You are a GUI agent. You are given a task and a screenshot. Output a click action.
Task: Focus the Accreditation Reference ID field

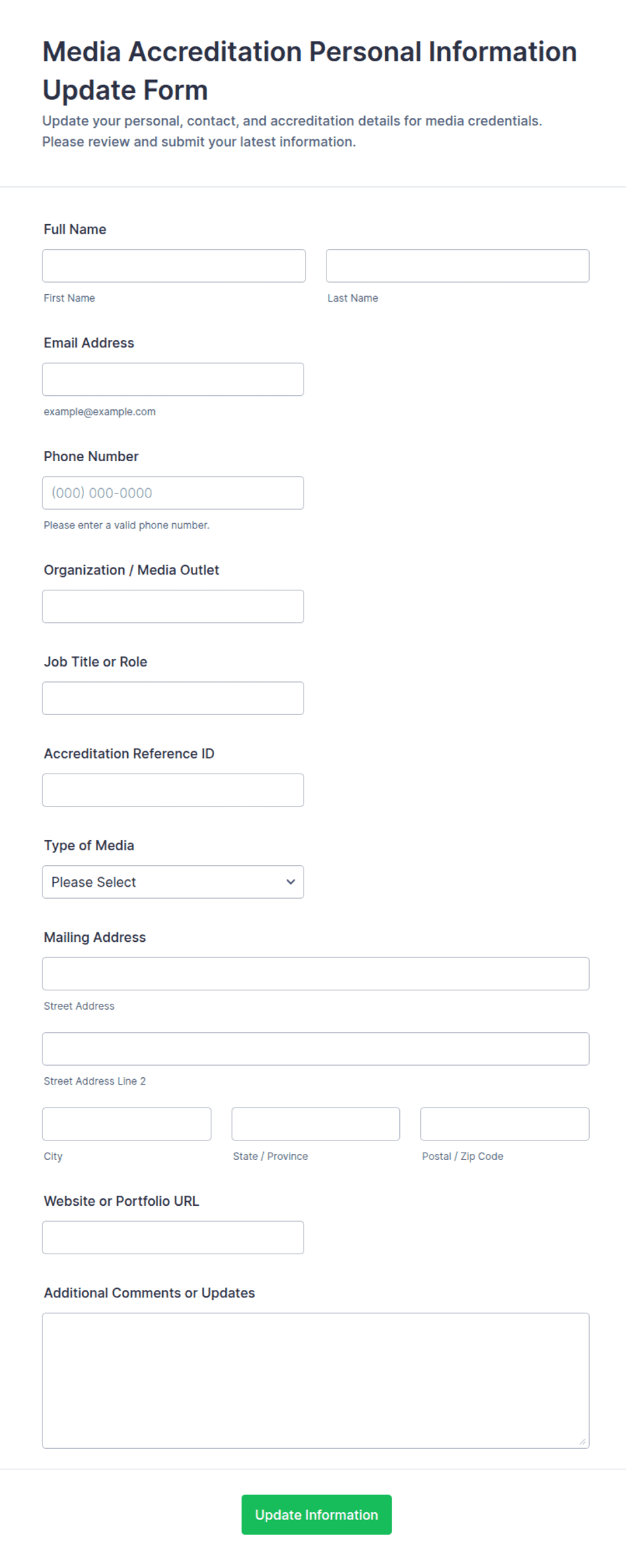tap(173, 790)
